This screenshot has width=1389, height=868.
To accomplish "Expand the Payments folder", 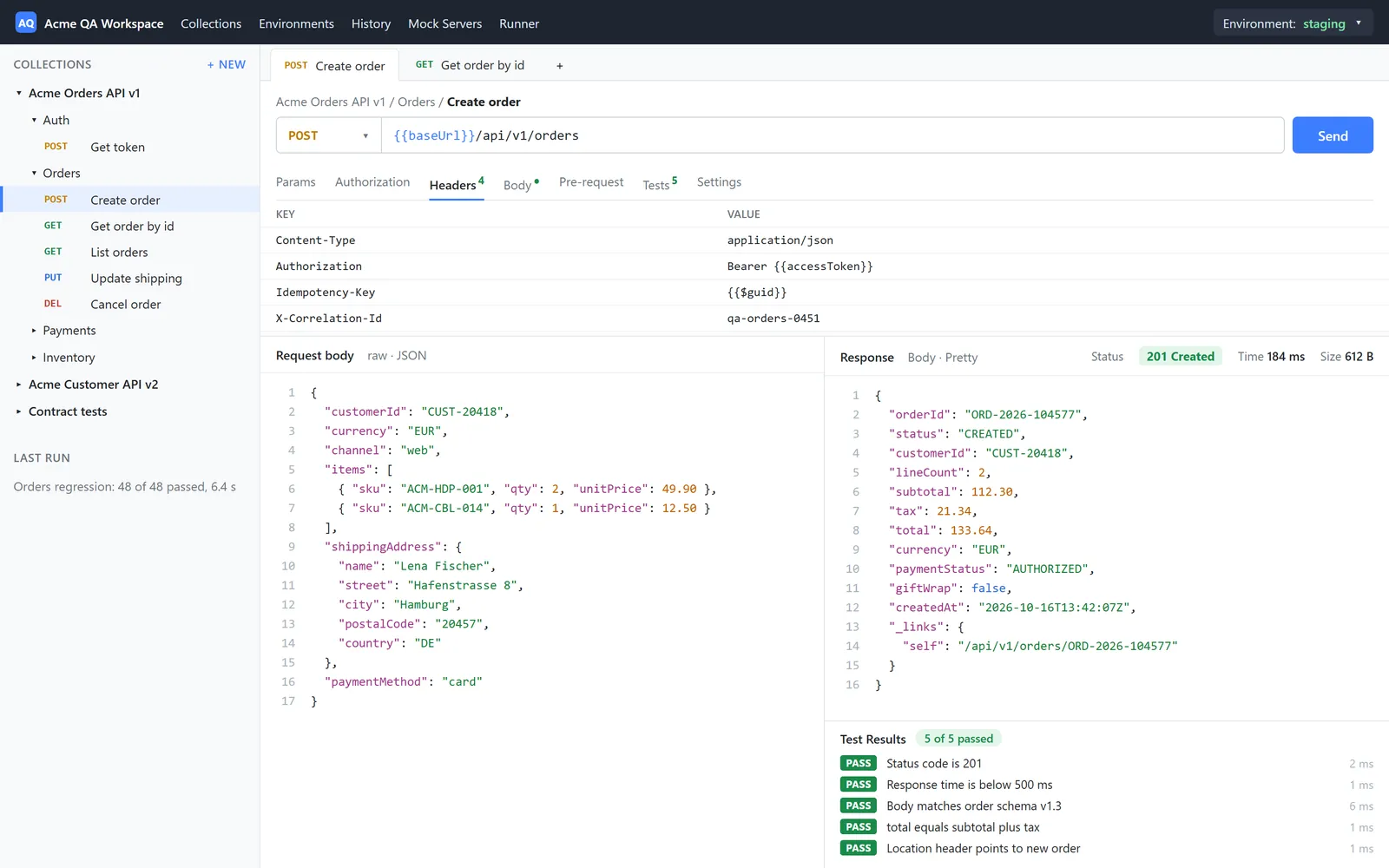I will click(x=34, y=331).
